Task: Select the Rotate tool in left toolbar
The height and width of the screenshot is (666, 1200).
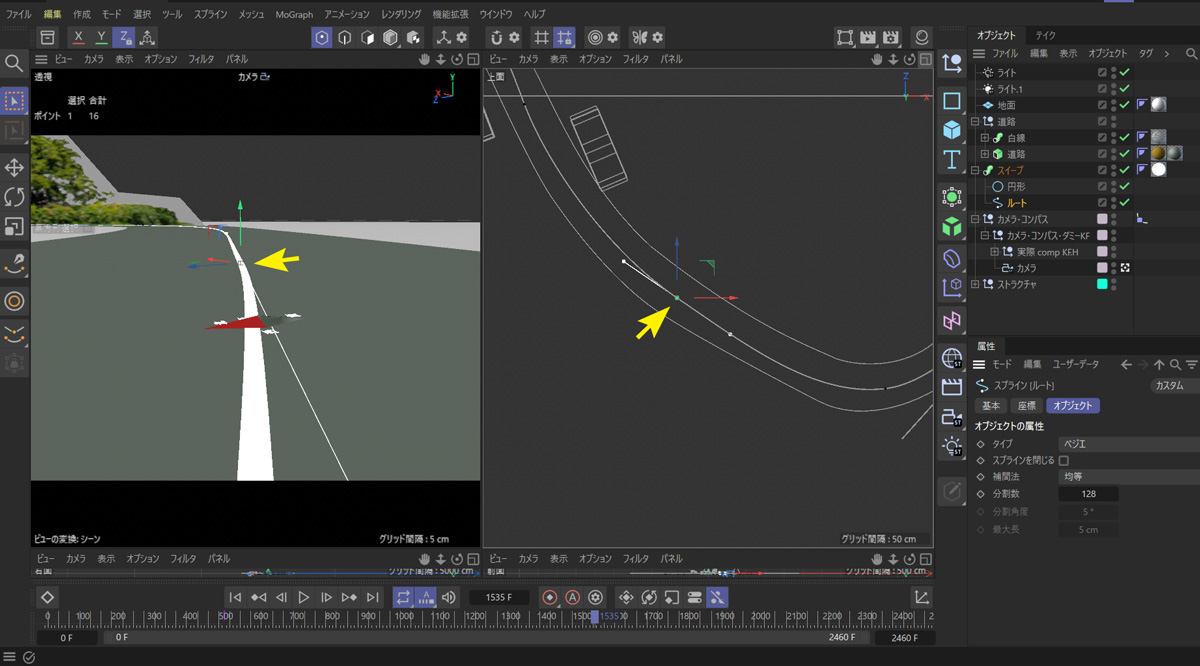Action: pos(14,197)
